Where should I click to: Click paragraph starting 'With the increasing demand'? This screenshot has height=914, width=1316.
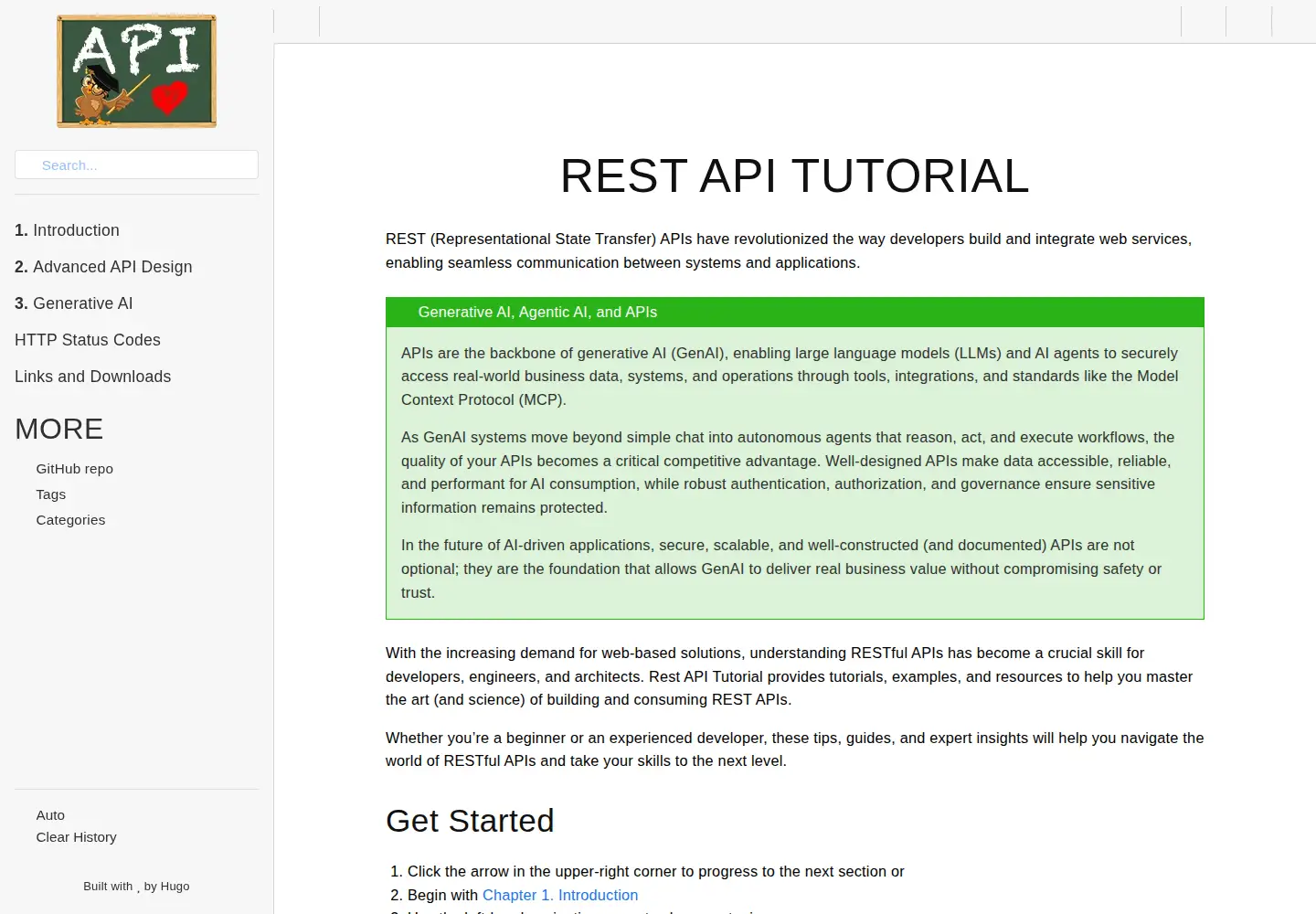pos(795,676)
